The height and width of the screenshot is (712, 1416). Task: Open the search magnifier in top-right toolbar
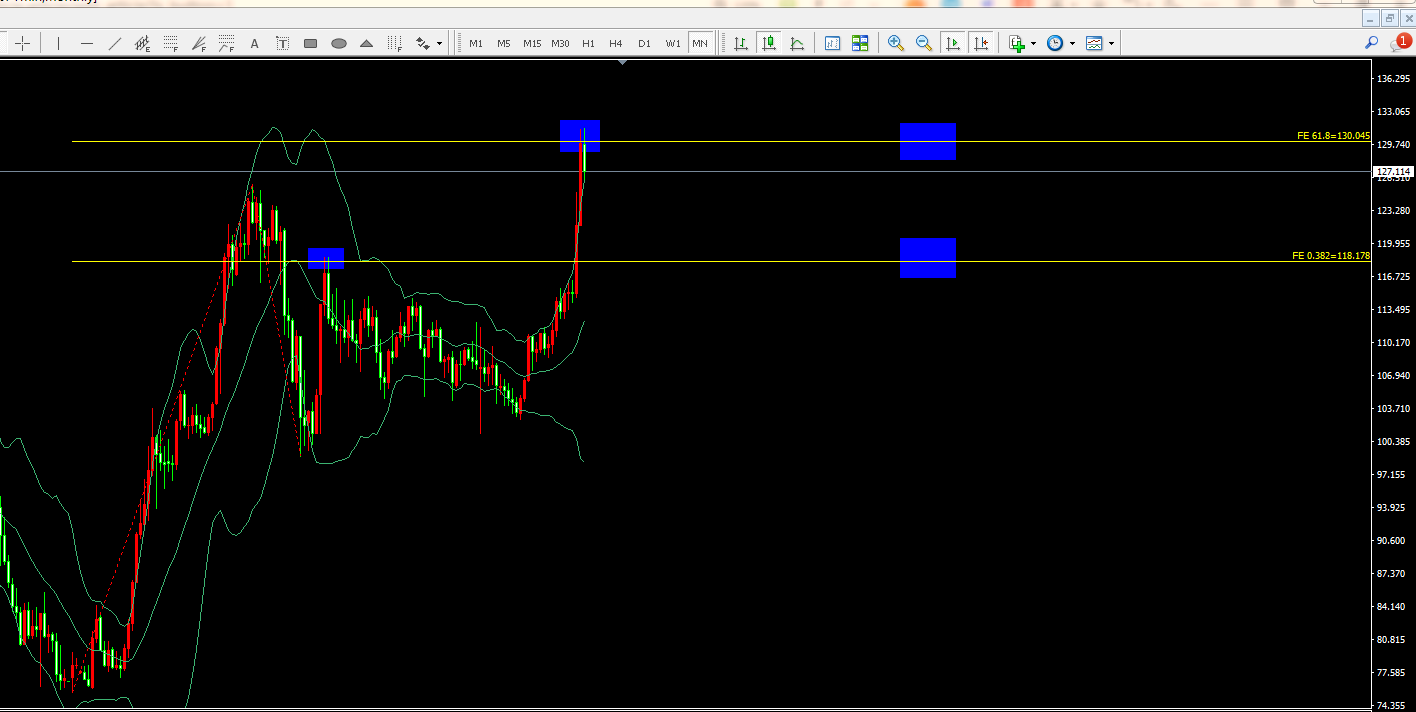[1372, 43]
